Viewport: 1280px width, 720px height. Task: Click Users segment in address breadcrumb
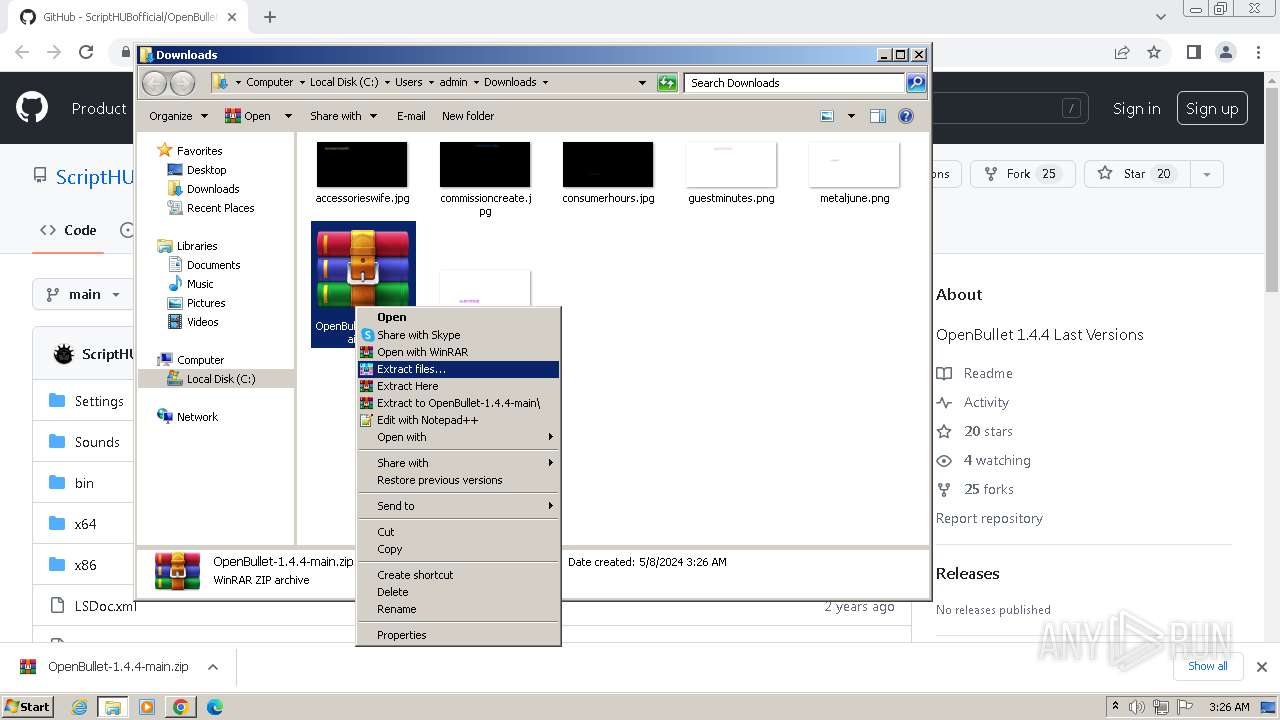(x=408, y=82)
